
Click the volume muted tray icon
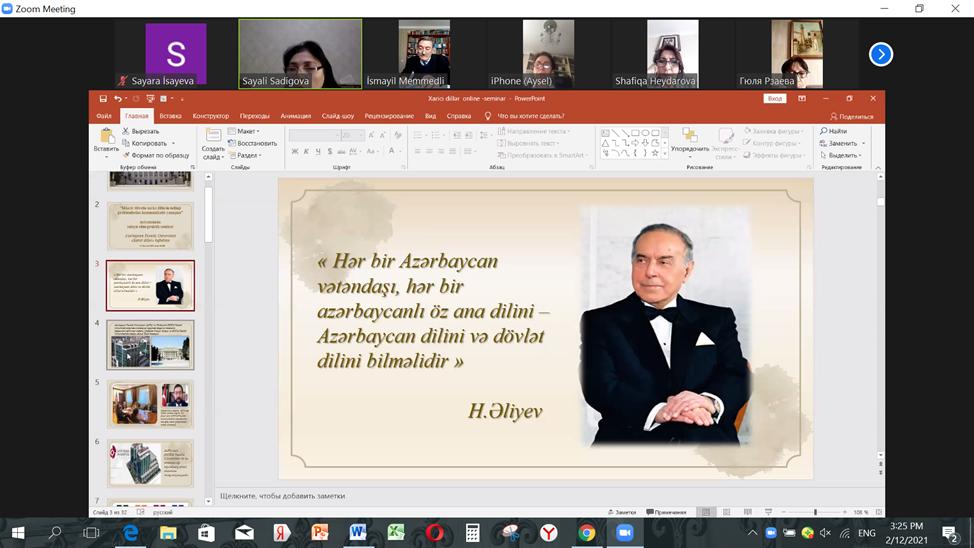tap(826, 533)
